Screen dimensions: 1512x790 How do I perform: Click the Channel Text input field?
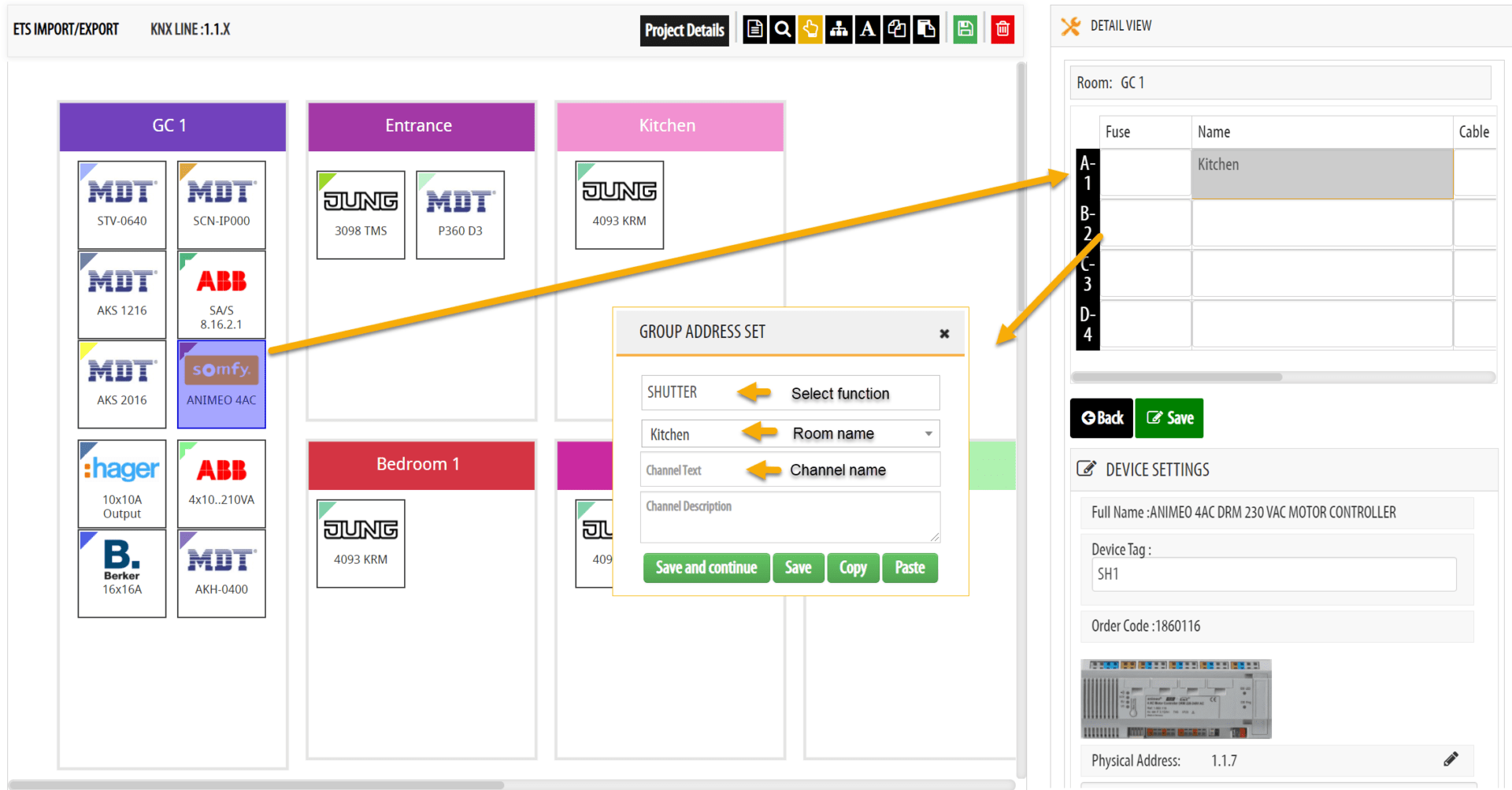[790, 470]
